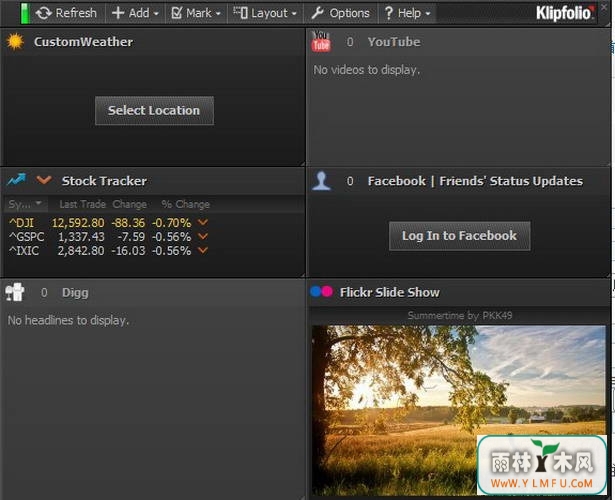Click the YouTube logo icon
This screenshot has height=500, width=615.
pos(321,41)
